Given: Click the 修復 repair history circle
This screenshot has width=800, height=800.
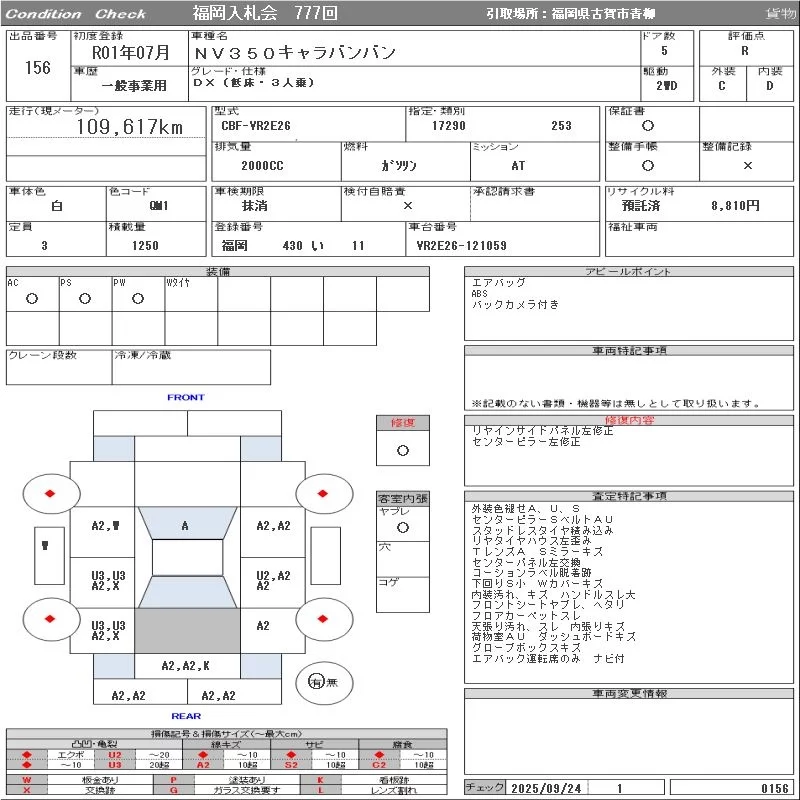Looking at the screenshot, I should click(x=403, y=450).
